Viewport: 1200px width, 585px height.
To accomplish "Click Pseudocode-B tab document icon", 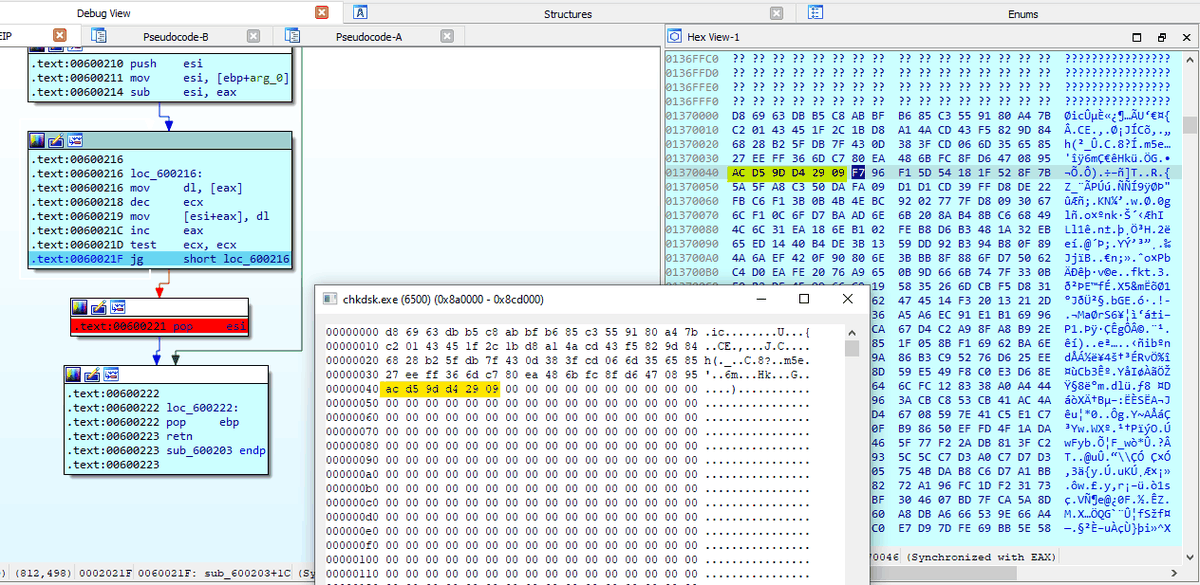I will coord(99,36).
